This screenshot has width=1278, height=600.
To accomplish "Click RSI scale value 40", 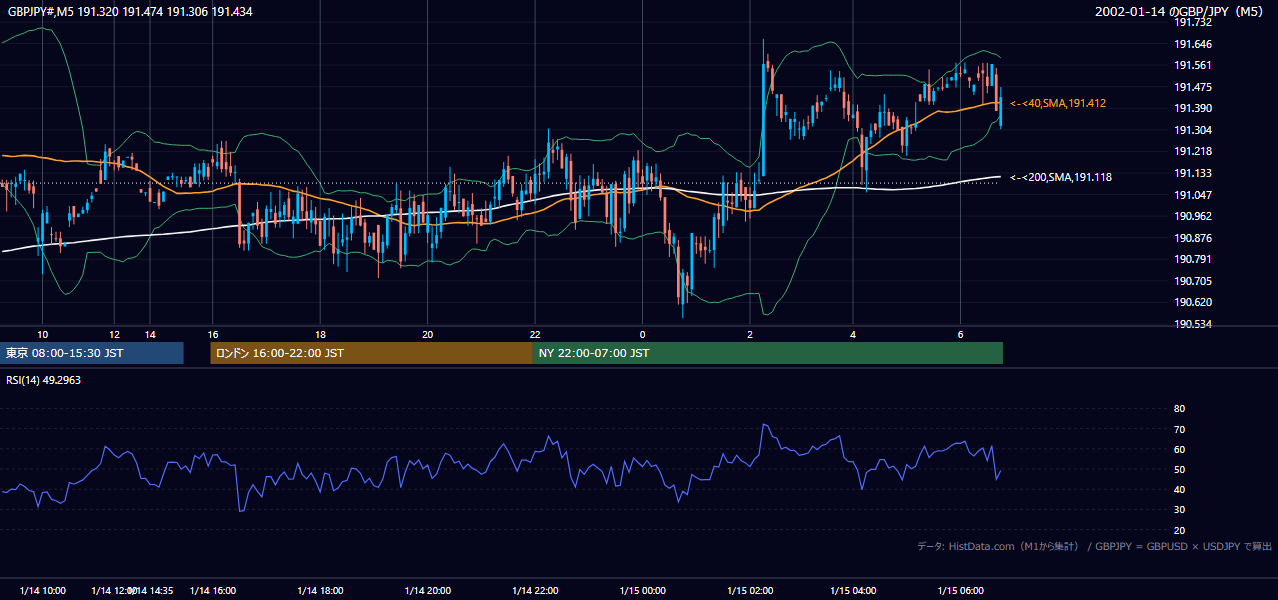I will click(1179, 489).
